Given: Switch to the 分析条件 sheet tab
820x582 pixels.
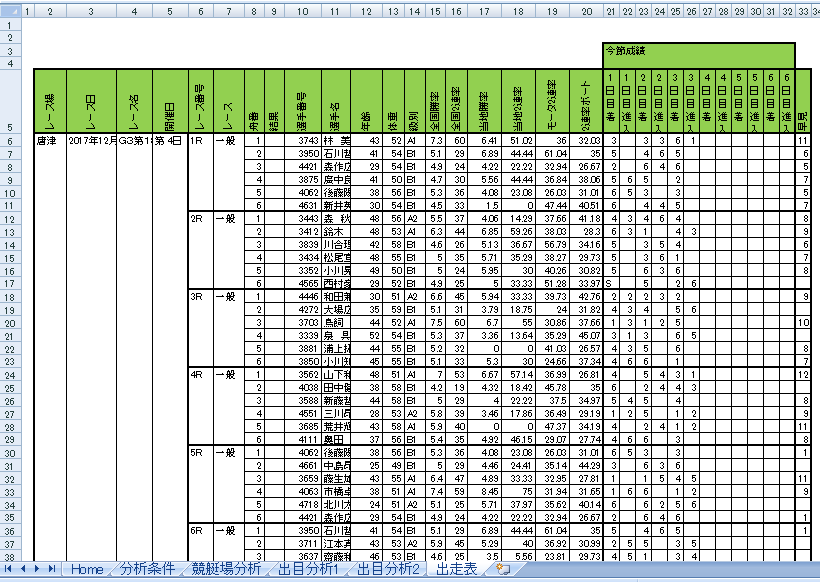Looking at the screenshot, I should coord(147,569).
